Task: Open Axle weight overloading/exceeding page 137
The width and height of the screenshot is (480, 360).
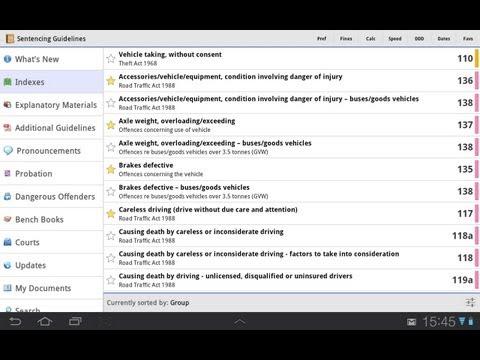Action: tap(292, 125)
